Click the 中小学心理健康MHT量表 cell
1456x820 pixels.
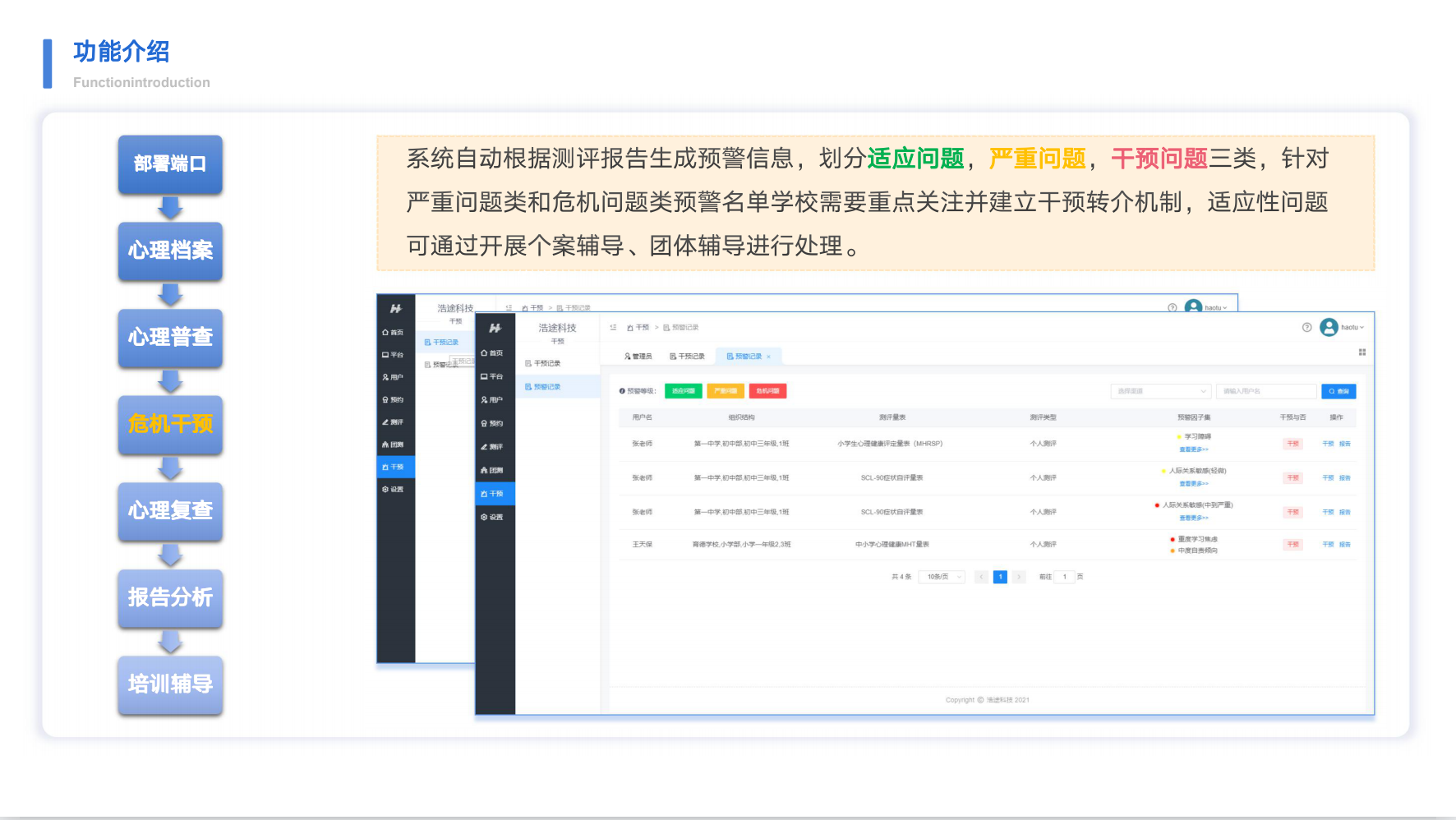892,545
